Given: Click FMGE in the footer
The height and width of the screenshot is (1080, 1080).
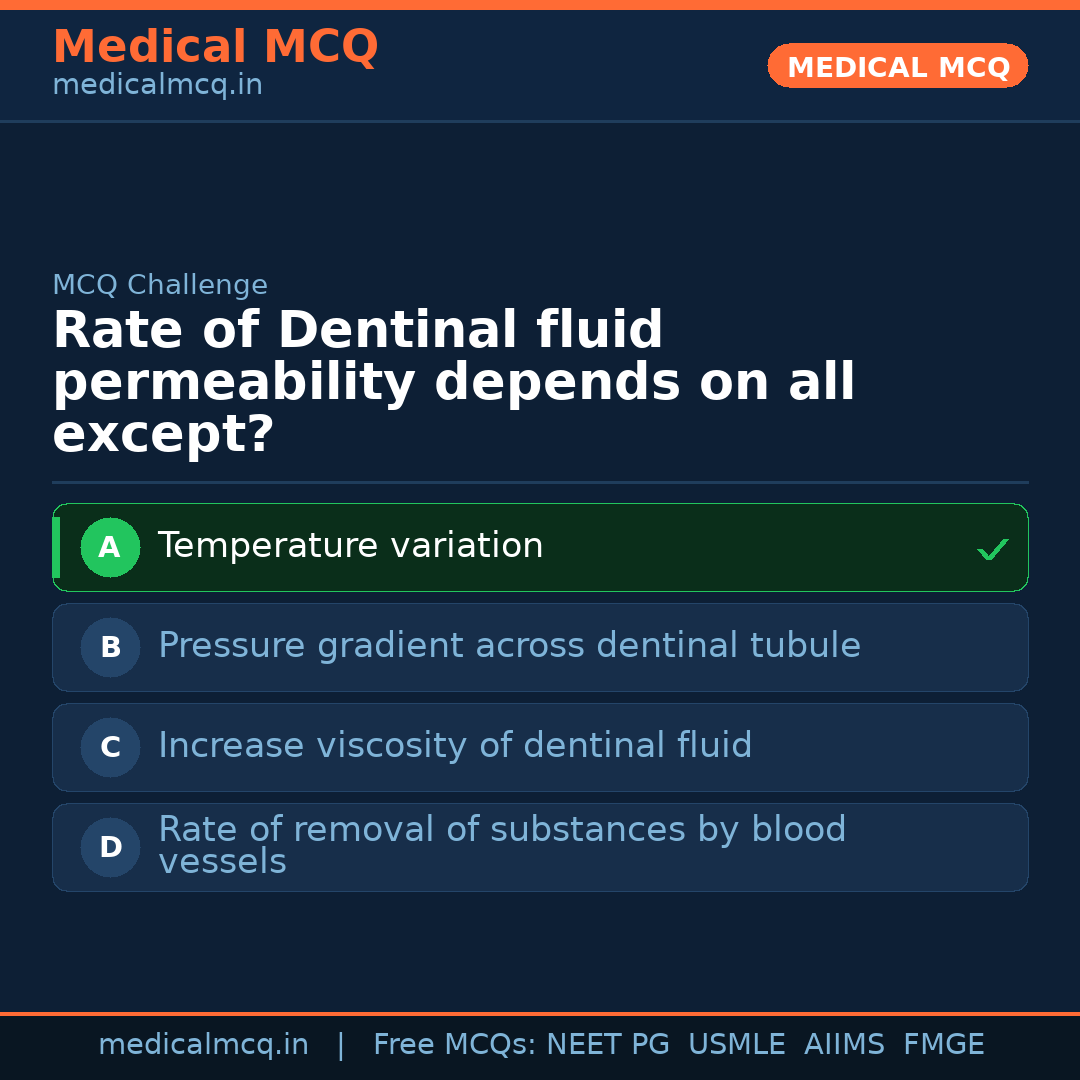Looking at the screenshot, I should click(944, 1045).
